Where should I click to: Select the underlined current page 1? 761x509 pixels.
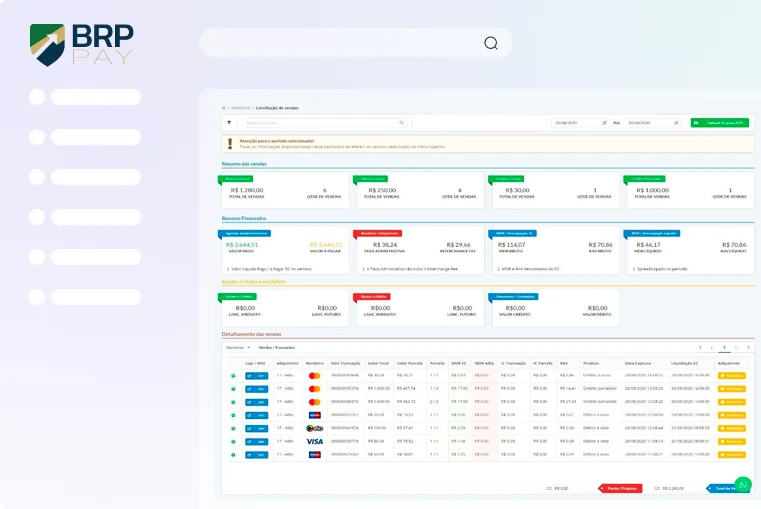(724, 347)
